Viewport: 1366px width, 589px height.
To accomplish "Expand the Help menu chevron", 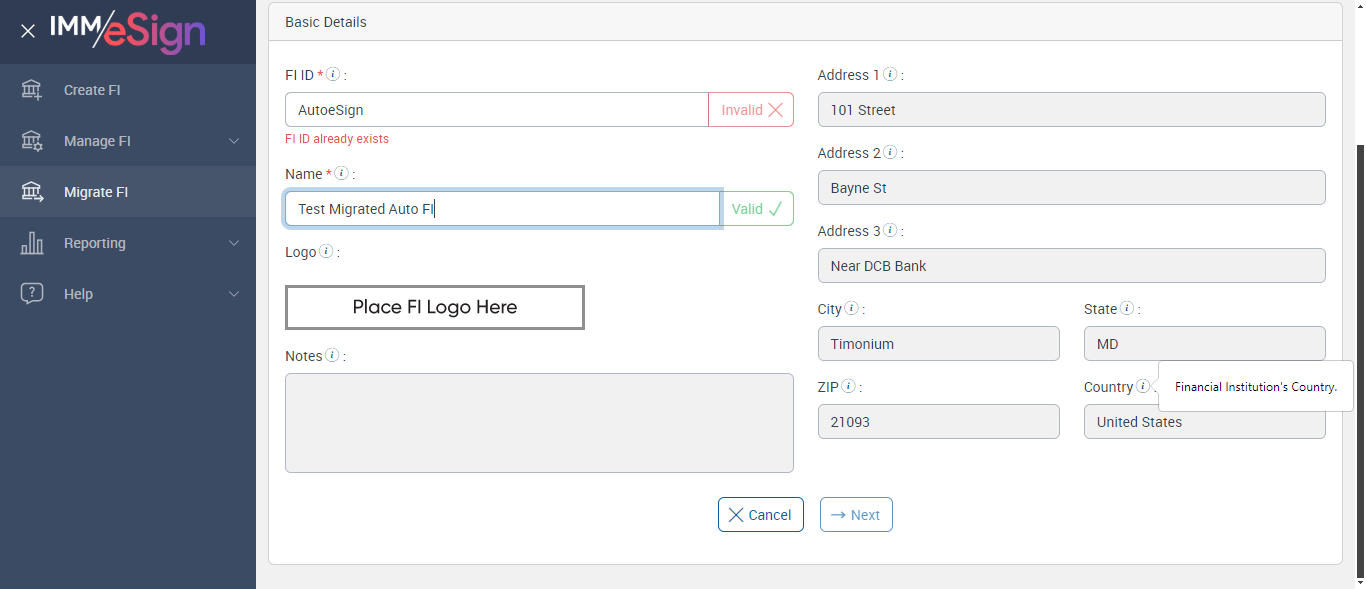I will pos(234,294).
